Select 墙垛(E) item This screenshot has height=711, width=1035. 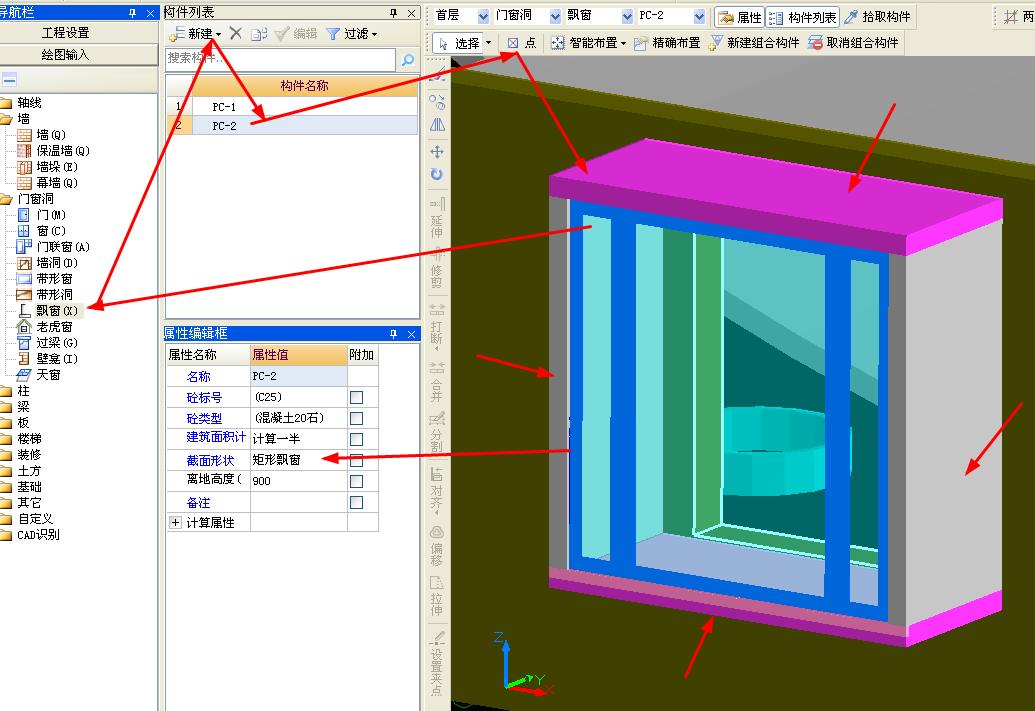(48, 166)
